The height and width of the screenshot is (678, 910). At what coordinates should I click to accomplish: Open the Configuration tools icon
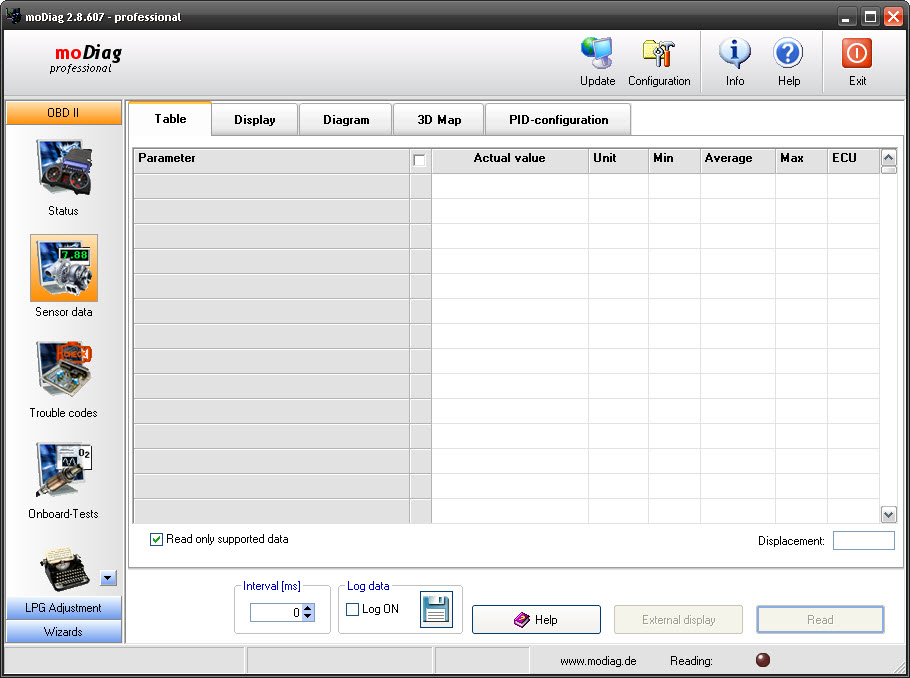click(x=658, y=54)
